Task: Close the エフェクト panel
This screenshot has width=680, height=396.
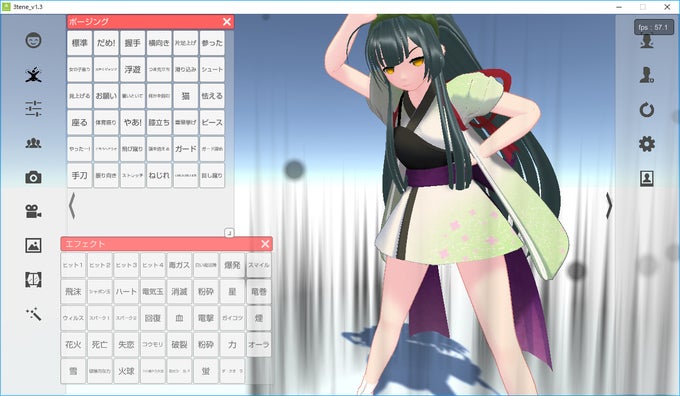Action: click(x=265, y=244)
